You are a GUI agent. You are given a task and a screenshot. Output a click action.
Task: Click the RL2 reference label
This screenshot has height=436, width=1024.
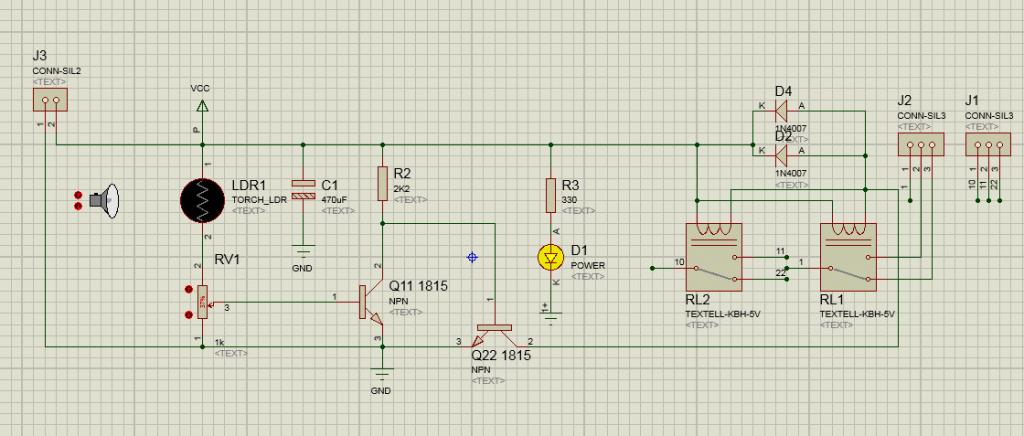(x=697, y=300)
